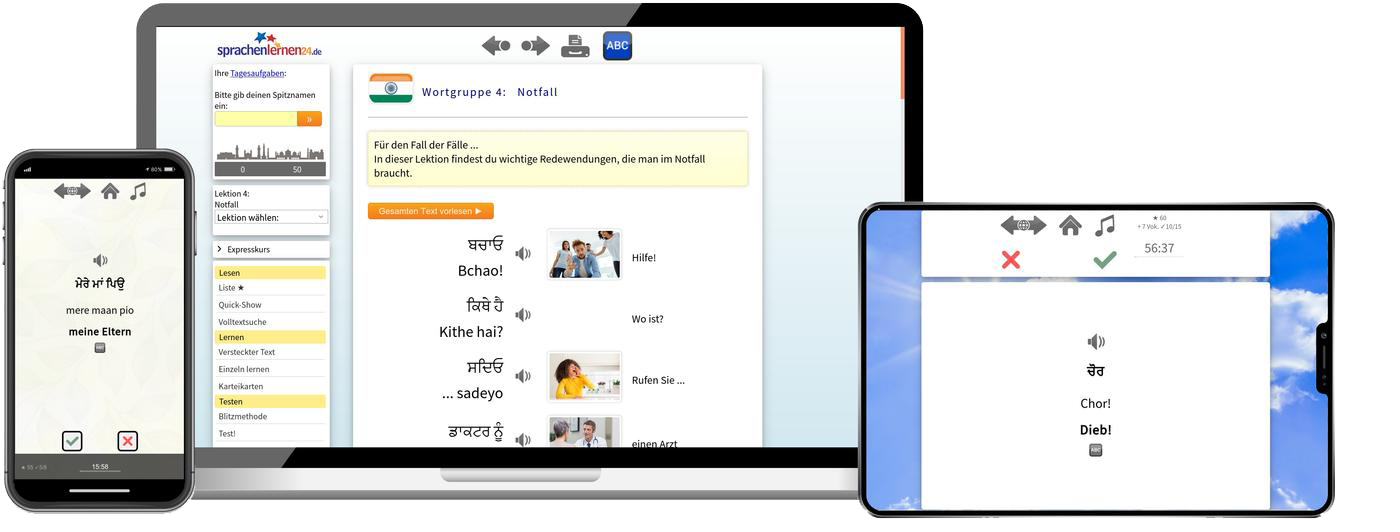Click the Wo ist? translation text

pos(648,319)
